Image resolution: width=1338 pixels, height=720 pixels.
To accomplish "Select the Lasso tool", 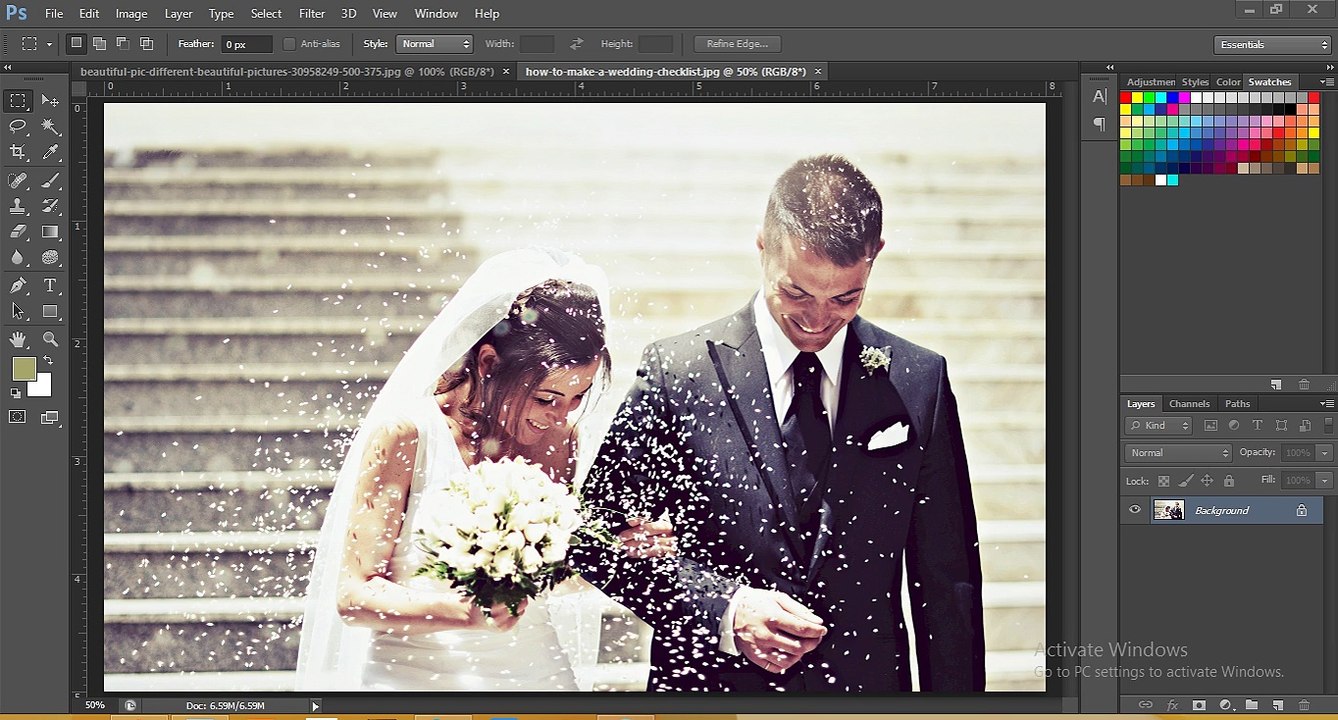I will (x=18, y=126).
